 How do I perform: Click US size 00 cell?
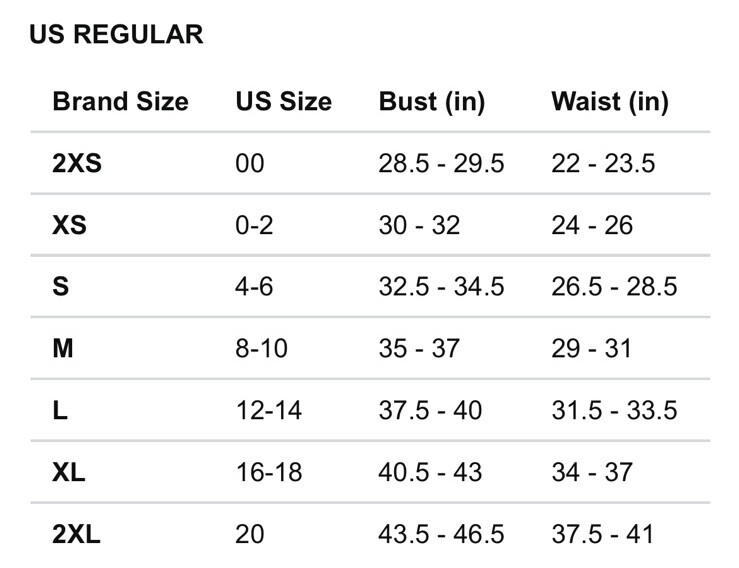point(250,164)
